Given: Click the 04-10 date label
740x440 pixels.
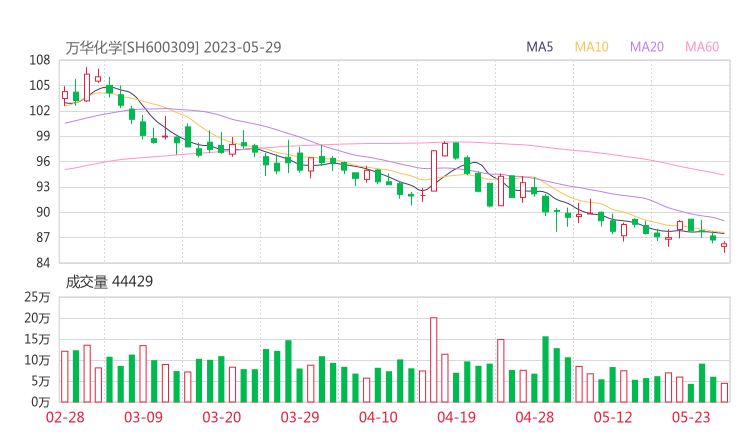Looking at the screenshot, I should point(378,417).
